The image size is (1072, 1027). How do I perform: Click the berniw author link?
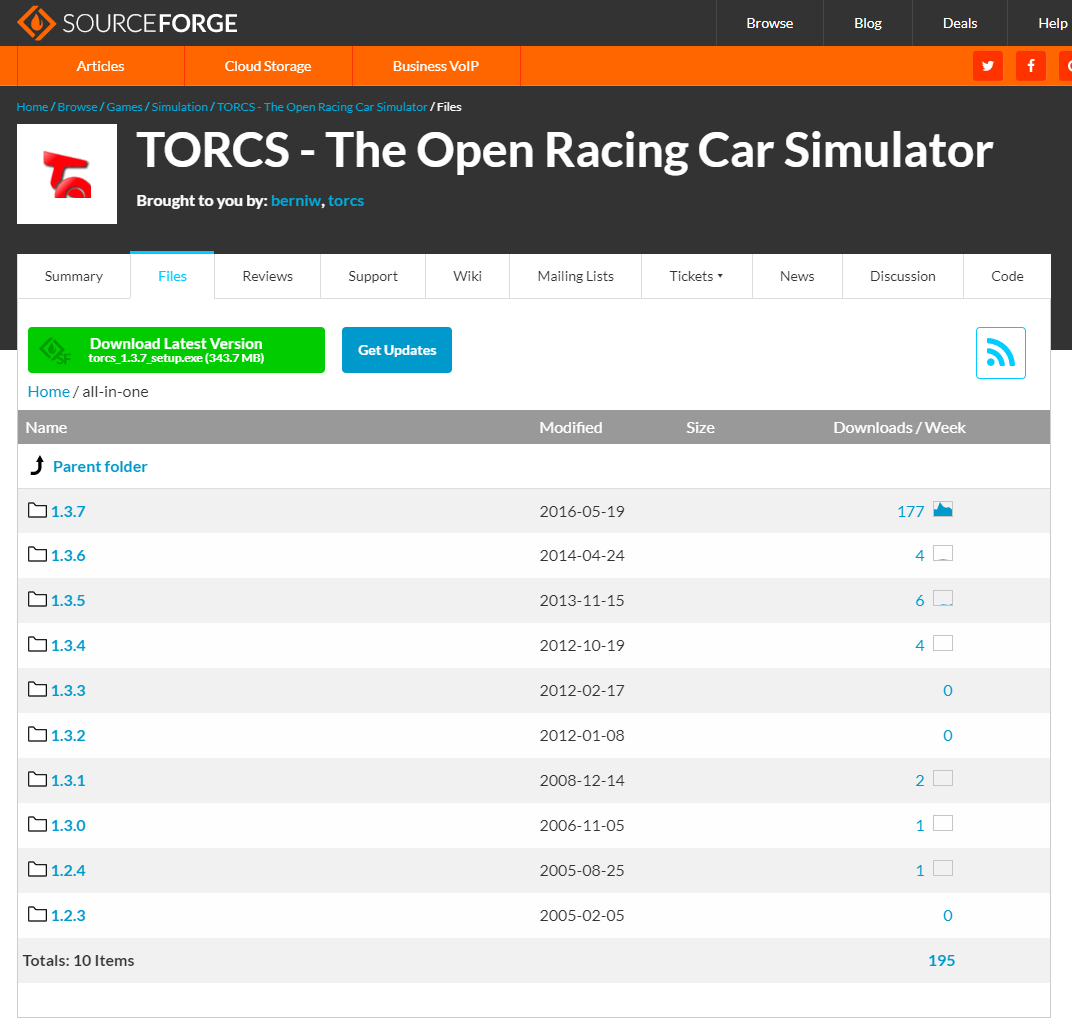click(x=296, y=201)
